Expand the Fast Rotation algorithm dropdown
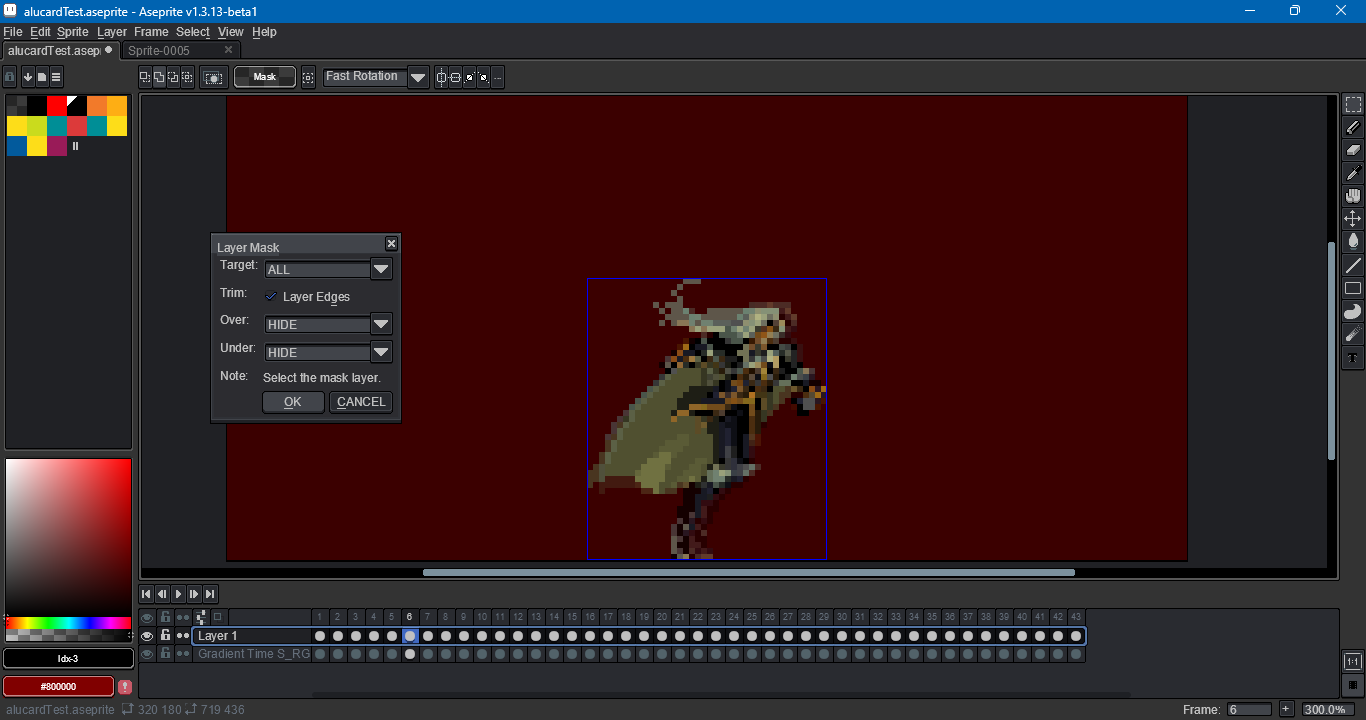1366x720 pixels. [x=418, y=77]
